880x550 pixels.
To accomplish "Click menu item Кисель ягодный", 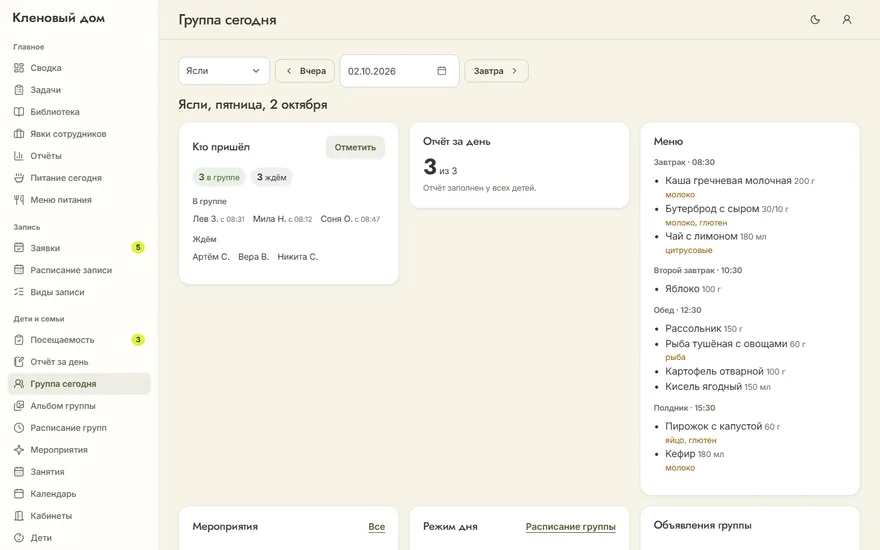I will pyautogui.click(x=704, y=387).
